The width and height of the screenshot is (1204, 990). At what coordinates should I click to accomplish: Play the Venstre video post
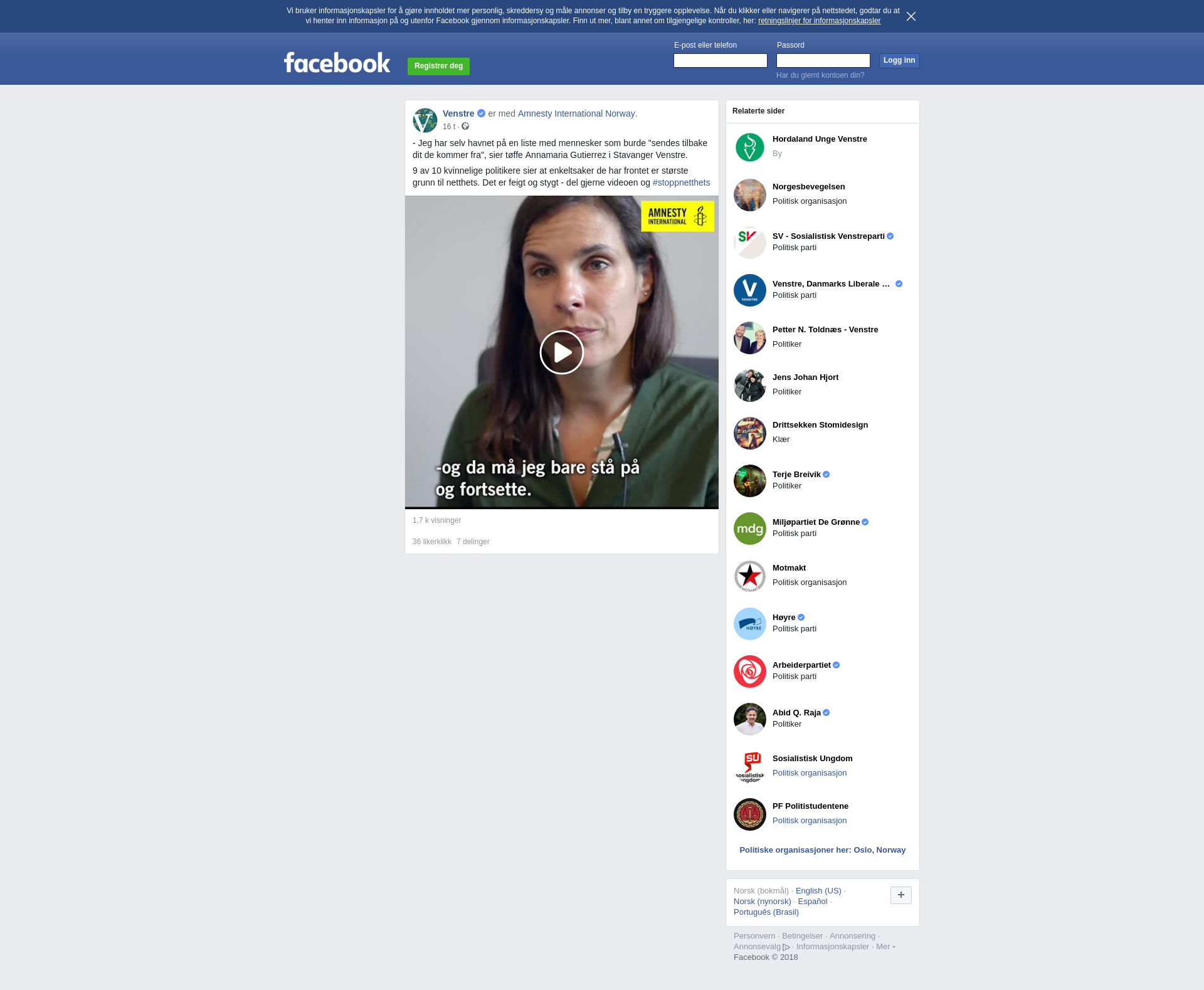[561, 352]
